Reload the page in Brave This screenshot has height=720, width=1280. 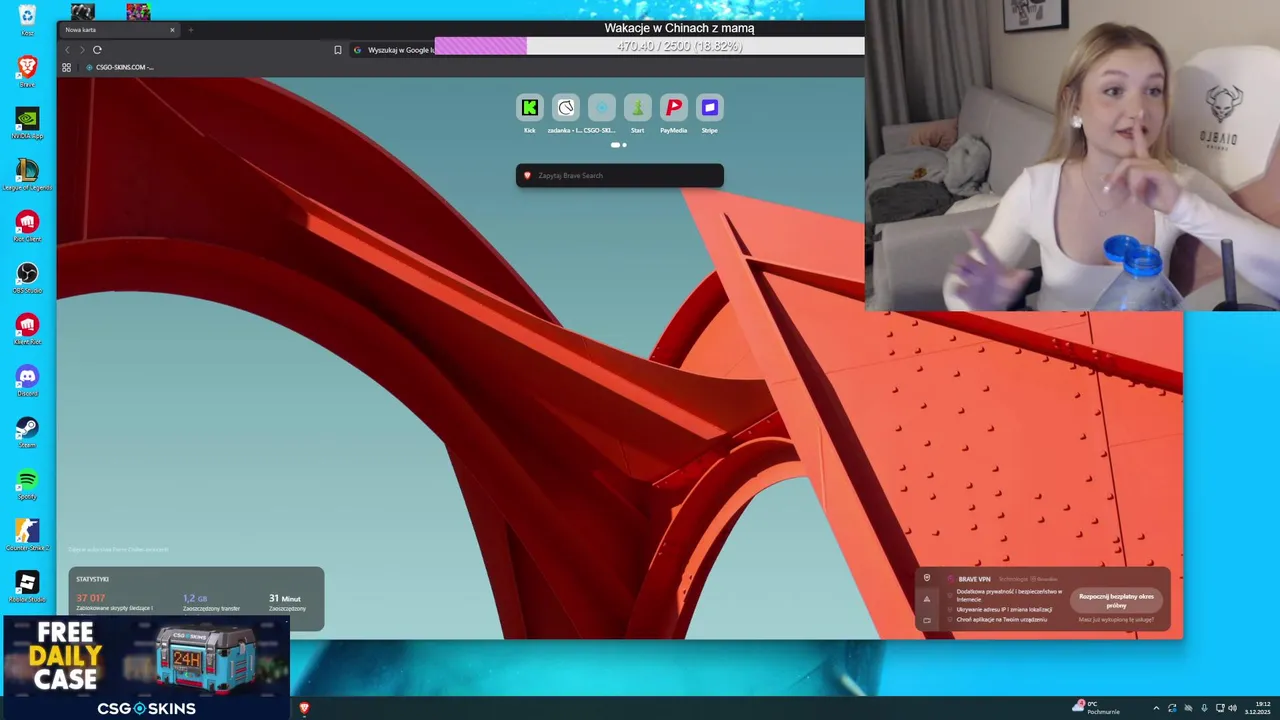(x=97, y=50)
